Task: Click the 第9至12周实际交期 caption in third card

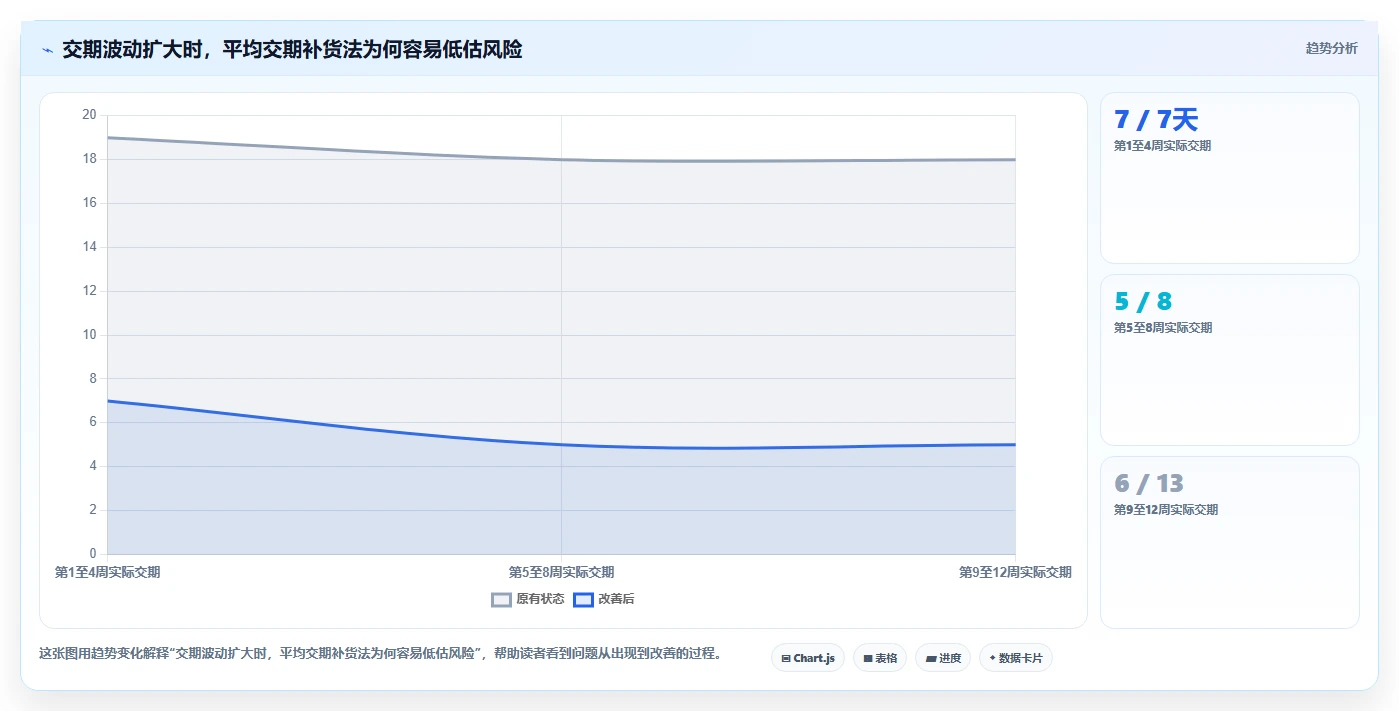Action: point(1166,510)
